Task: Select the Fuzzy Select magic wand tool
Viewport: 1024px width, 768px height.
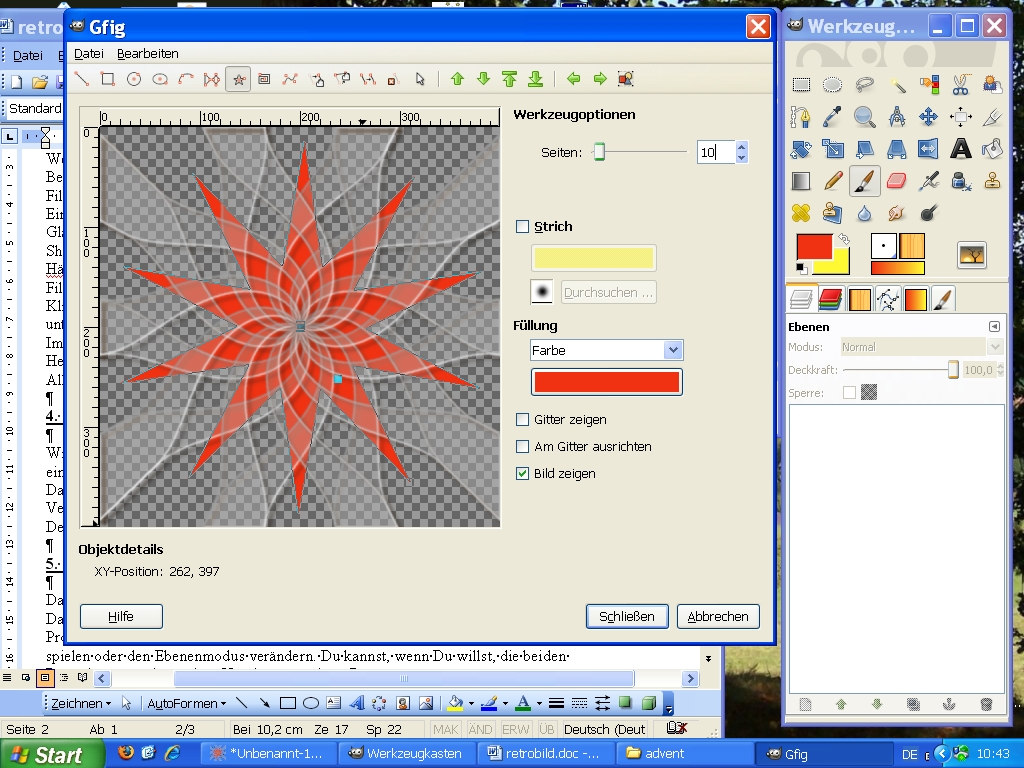Action: click(897, 85)
